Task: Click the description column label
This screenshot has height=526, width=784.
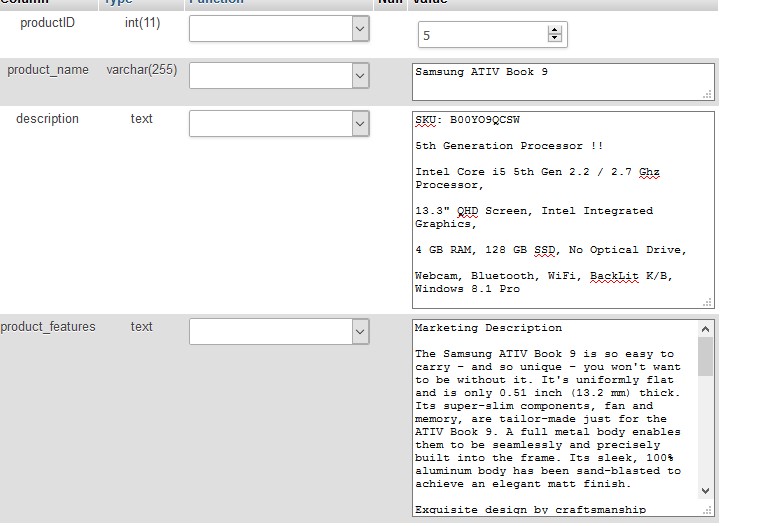Action: pos(48,119)
